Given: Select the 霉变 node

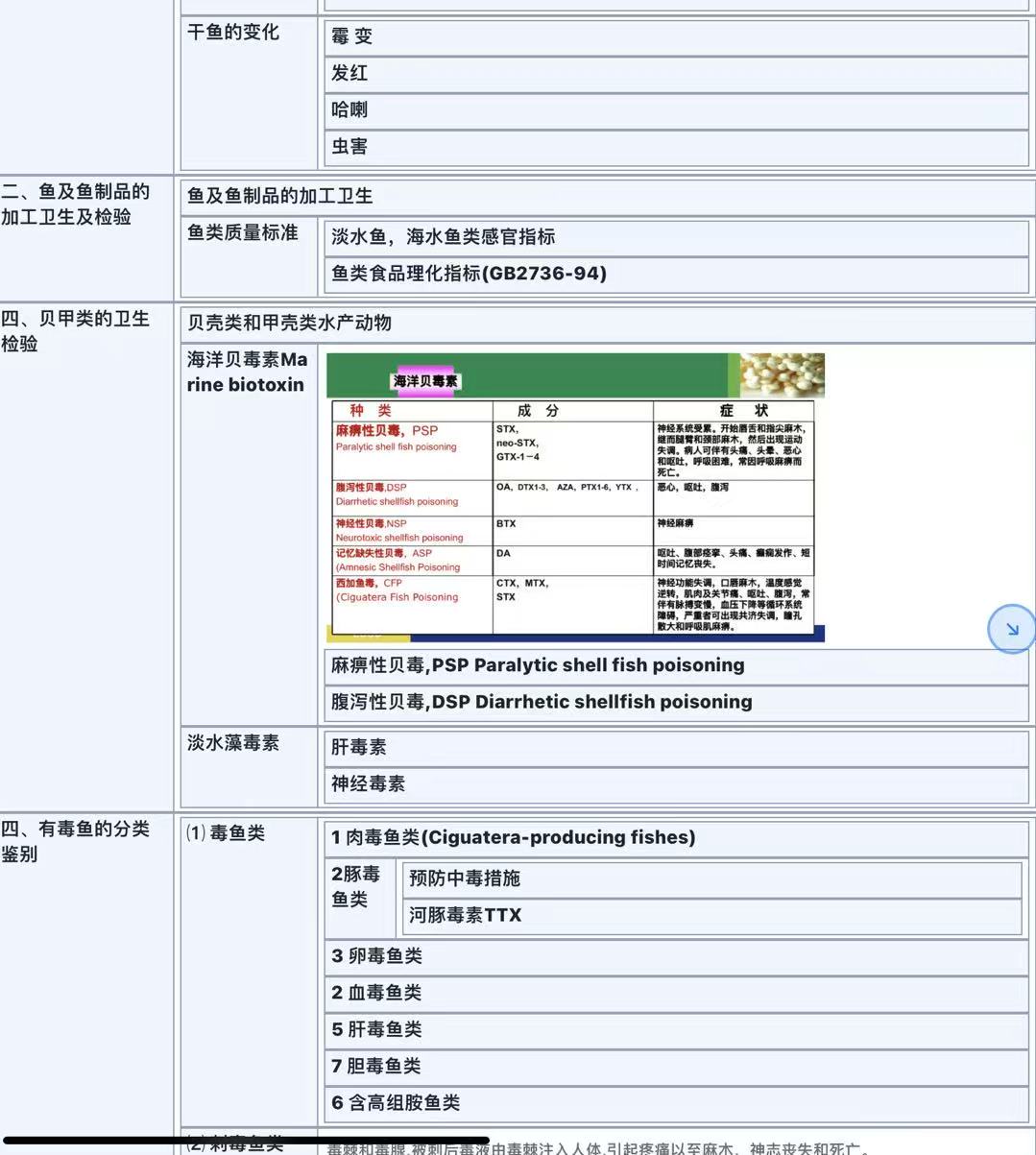Looking at the screenshot, I should 351,36.
